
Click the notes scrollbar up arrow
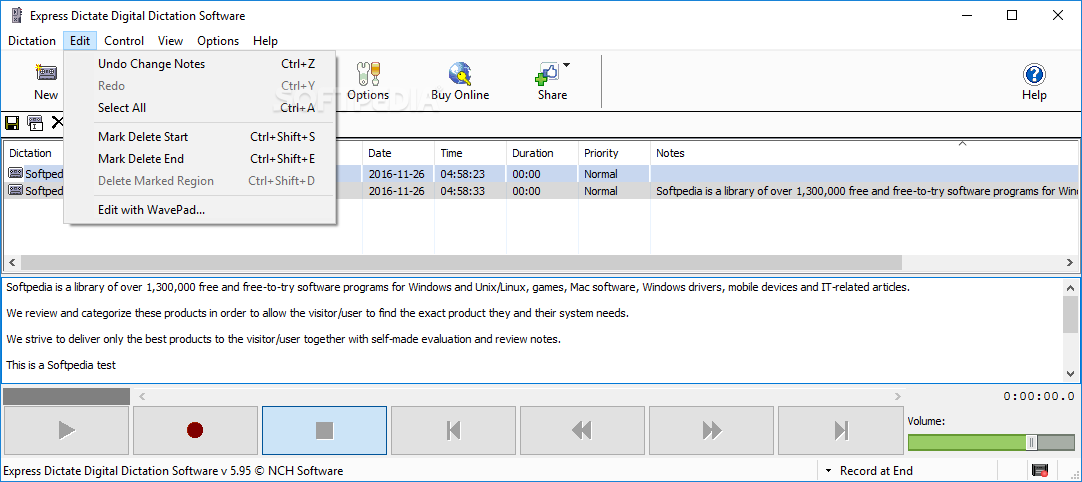1070,287
